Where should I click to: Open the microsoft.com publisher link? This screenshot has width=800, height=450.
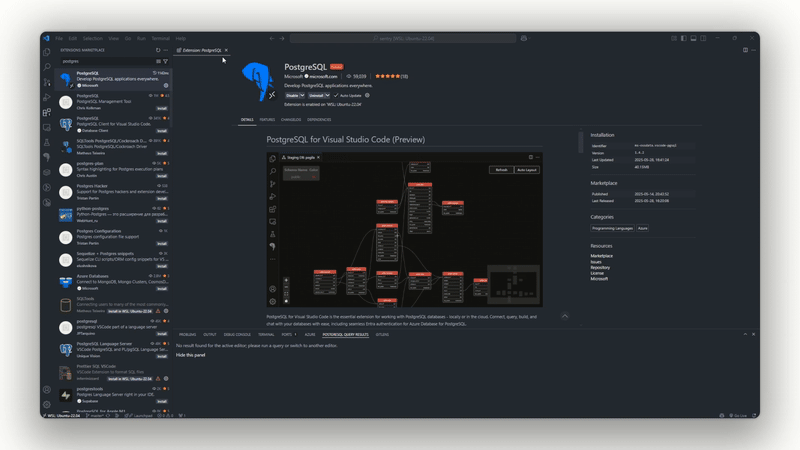coord(323,77)
